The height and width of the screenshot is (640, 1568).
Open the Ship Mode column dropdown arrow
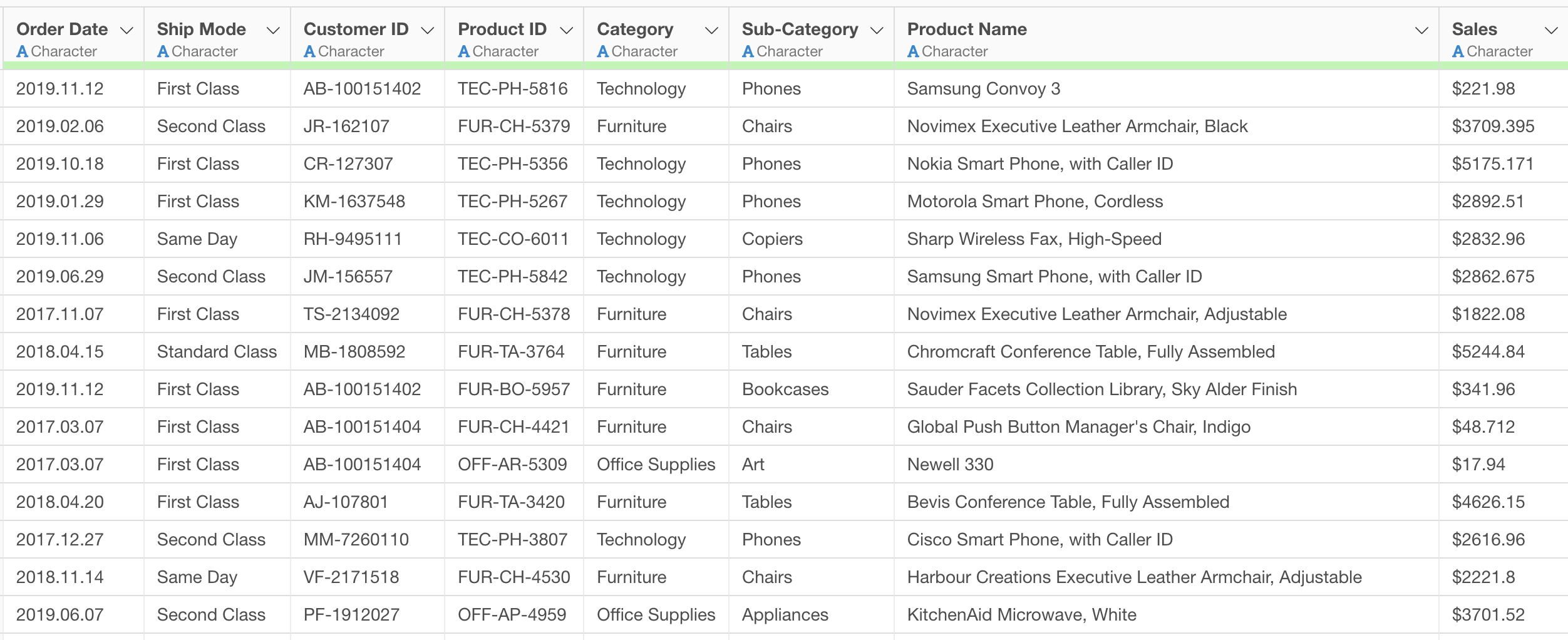[x=273, y=31]
